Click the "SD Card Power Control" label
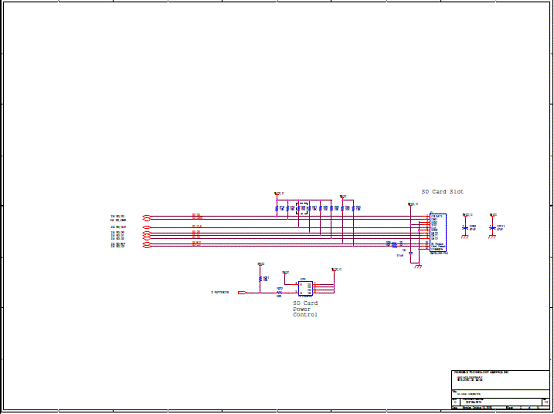This screenshot has width=554, height=414. pyautogui.click(x=305, y=309)
